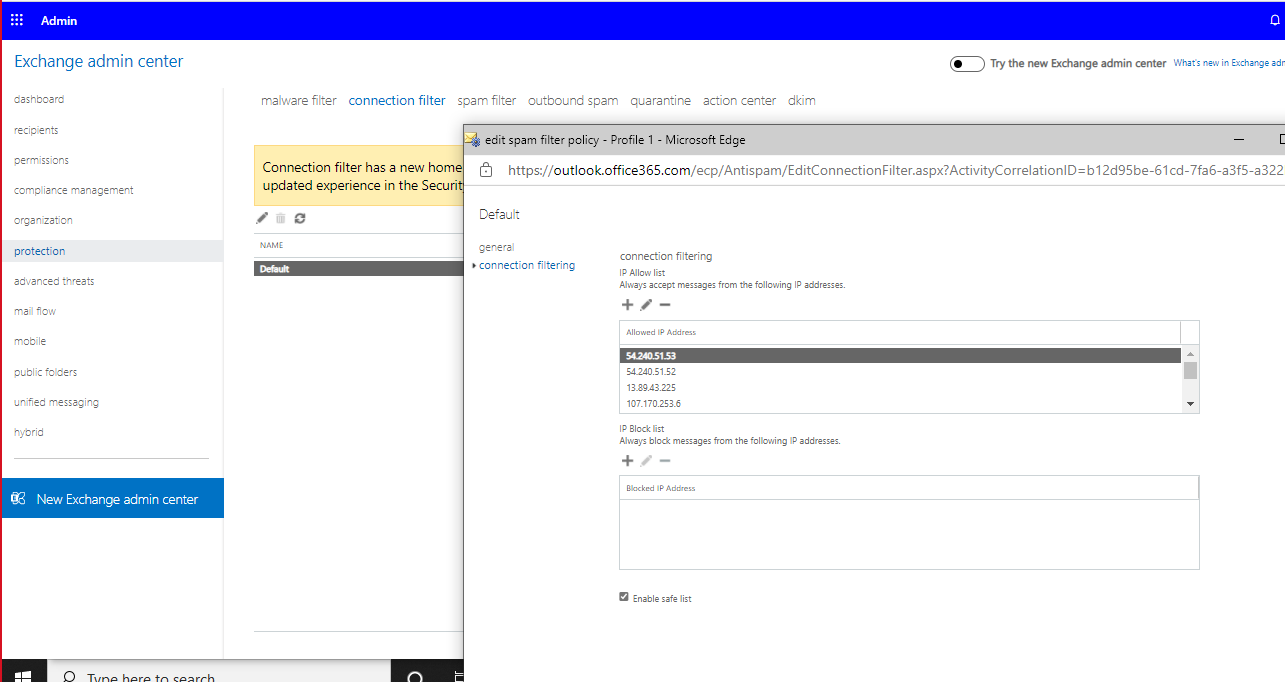Switch to spam filter tab

[487, 100]
